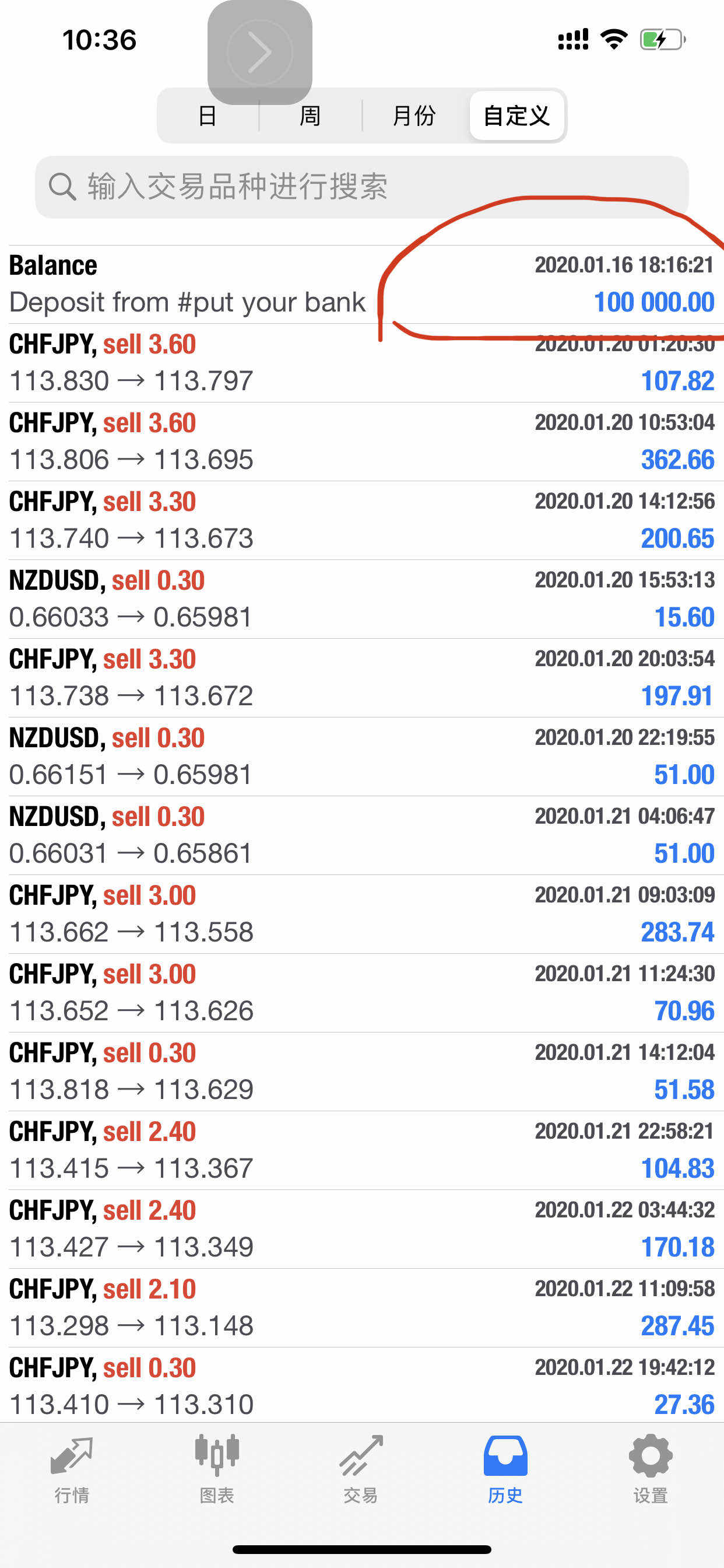This screenshot has height=1568, width=724.
Task: Tap the home indicator bar
Action: [x=361, y=1549]
